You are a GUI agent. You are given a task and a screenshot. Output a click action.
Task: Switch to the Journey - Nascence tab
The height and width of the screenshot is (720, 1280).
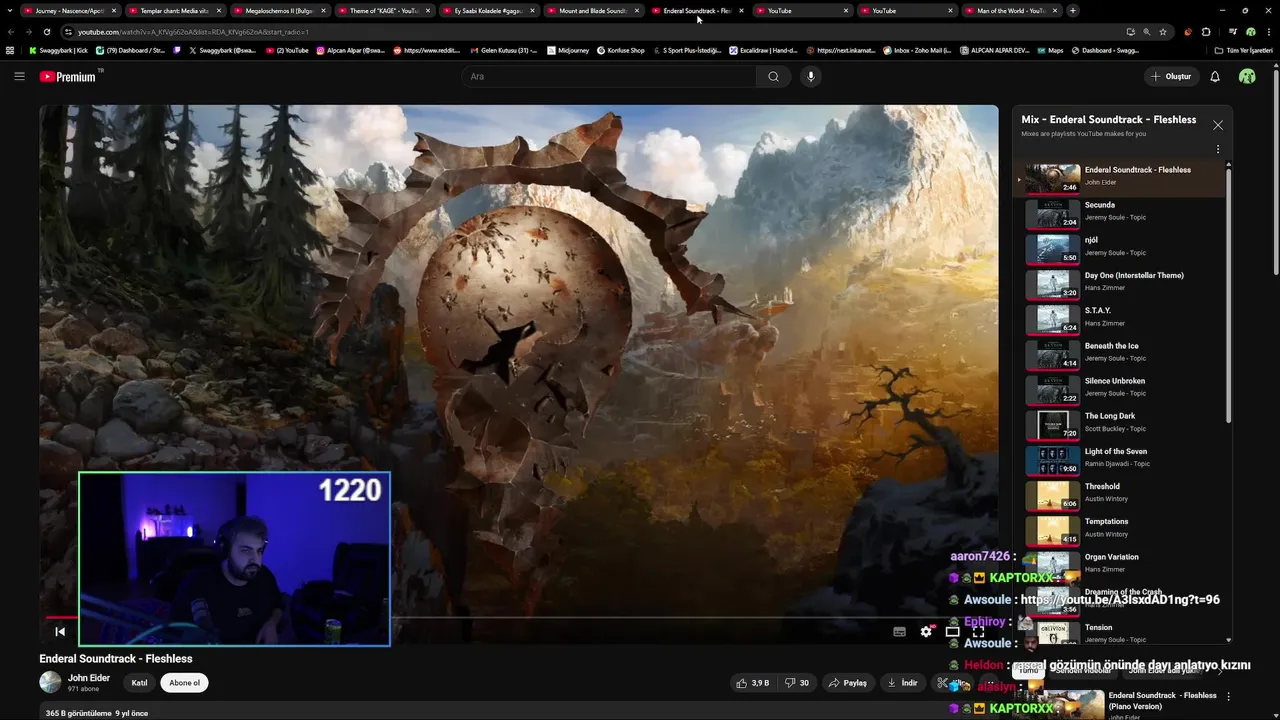pyautogui.click(x=69, y=10)
